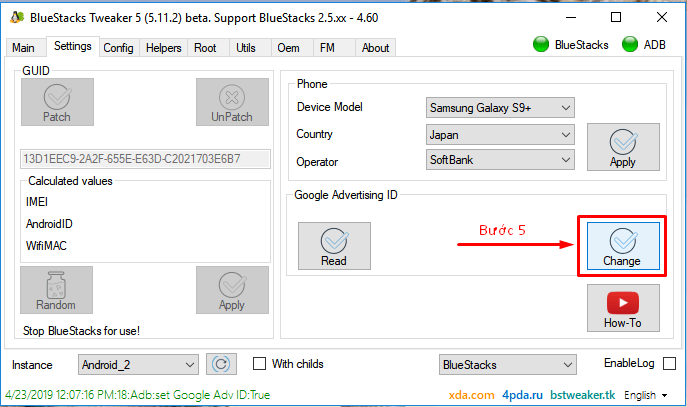The width and height of the screenshot is (687, 407).
Task: Enable the With childs checkbox
Action: tap(259, 364)
